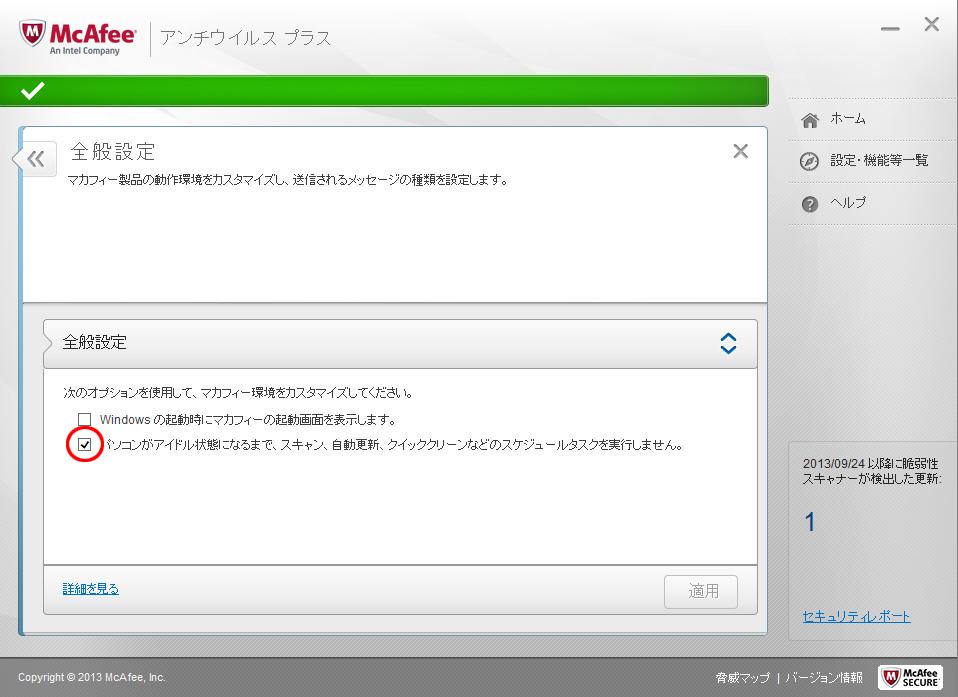
Task: Click the McAfee SECURE badge
Action: 910,677
